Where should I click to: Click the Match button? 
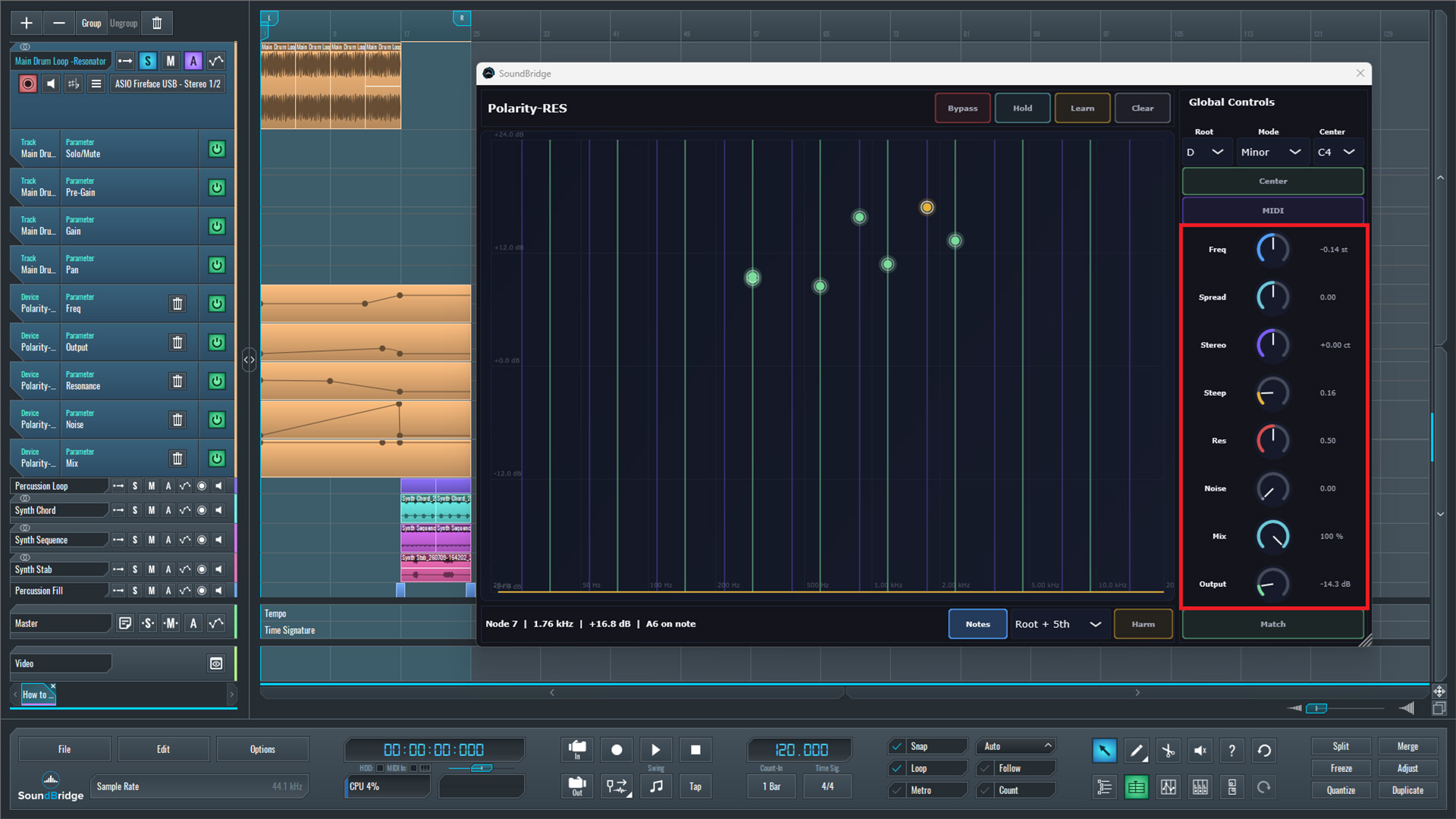click(1272, 624)
